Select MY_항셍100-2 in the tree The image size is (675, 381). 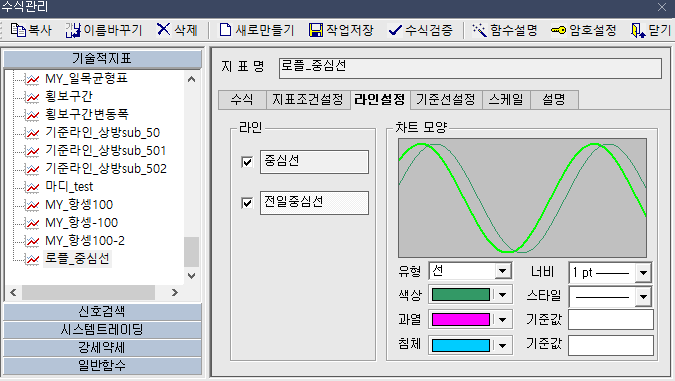pos(85,241)
